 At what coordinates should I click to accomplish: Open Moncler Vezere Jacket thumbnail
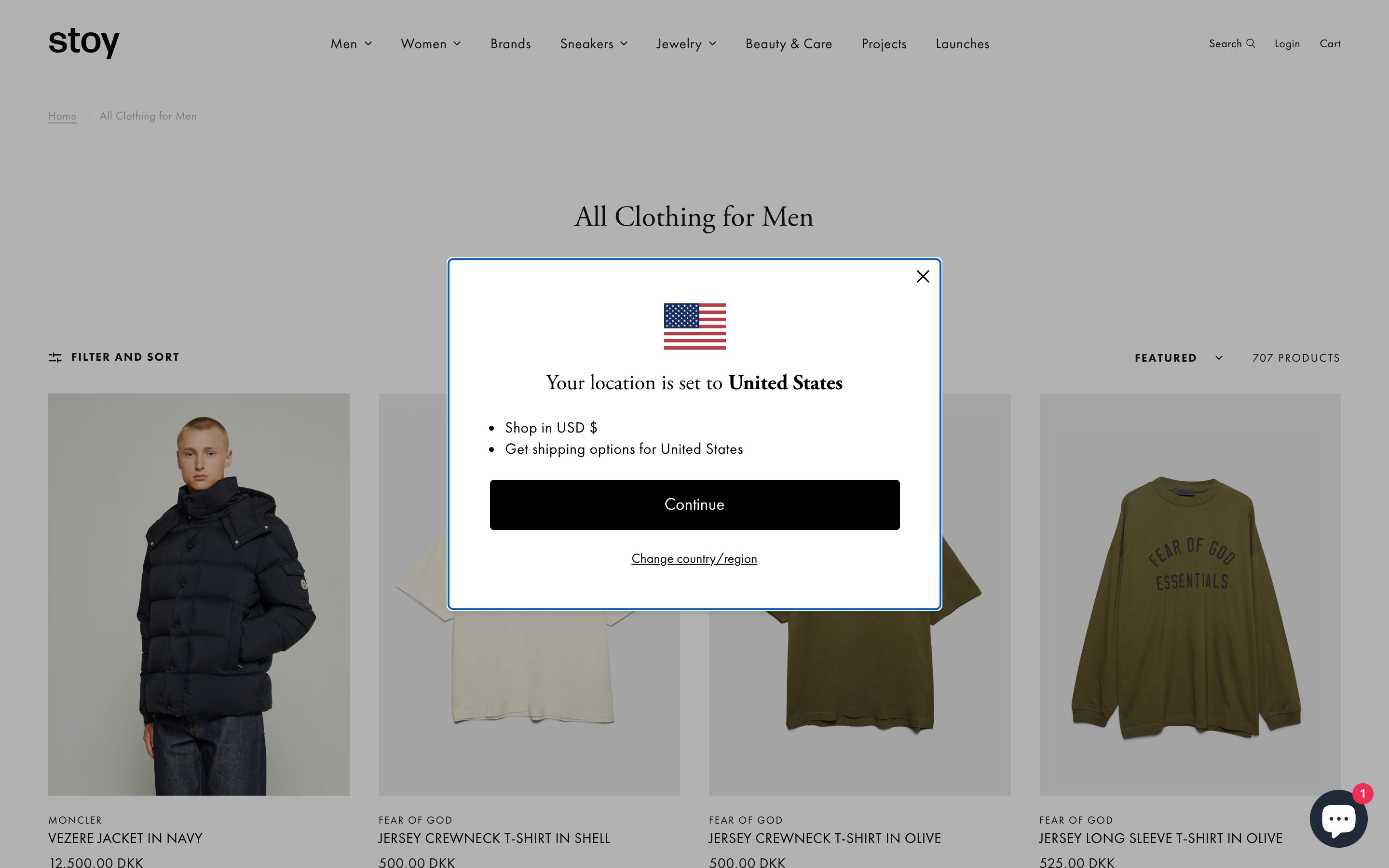(x=199, y=594)
